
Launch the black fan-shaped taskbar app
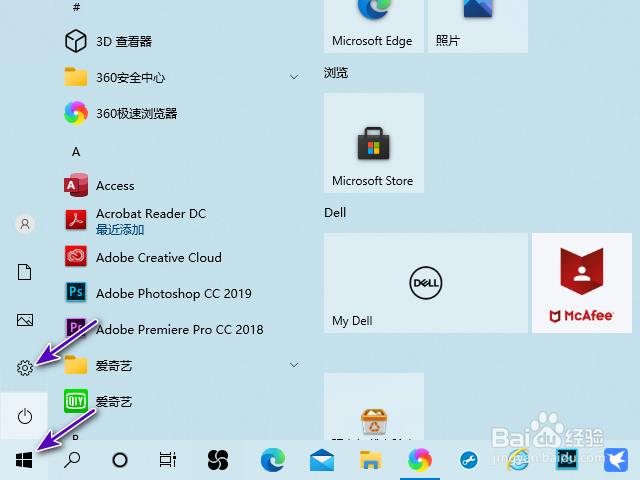point(218,460)
